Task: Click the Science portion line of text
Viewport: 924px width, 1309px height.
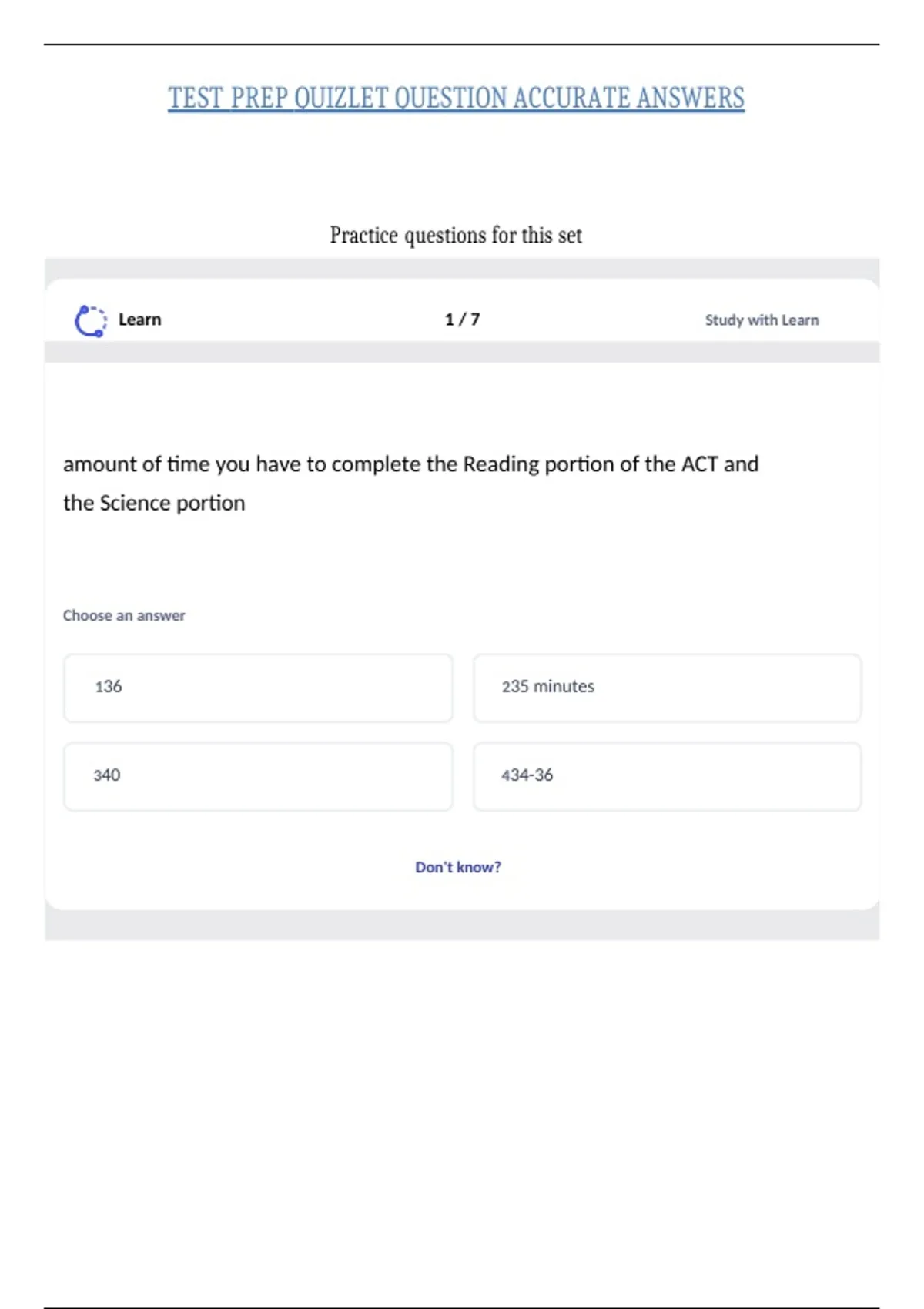Action: click(x=154, y=503)
